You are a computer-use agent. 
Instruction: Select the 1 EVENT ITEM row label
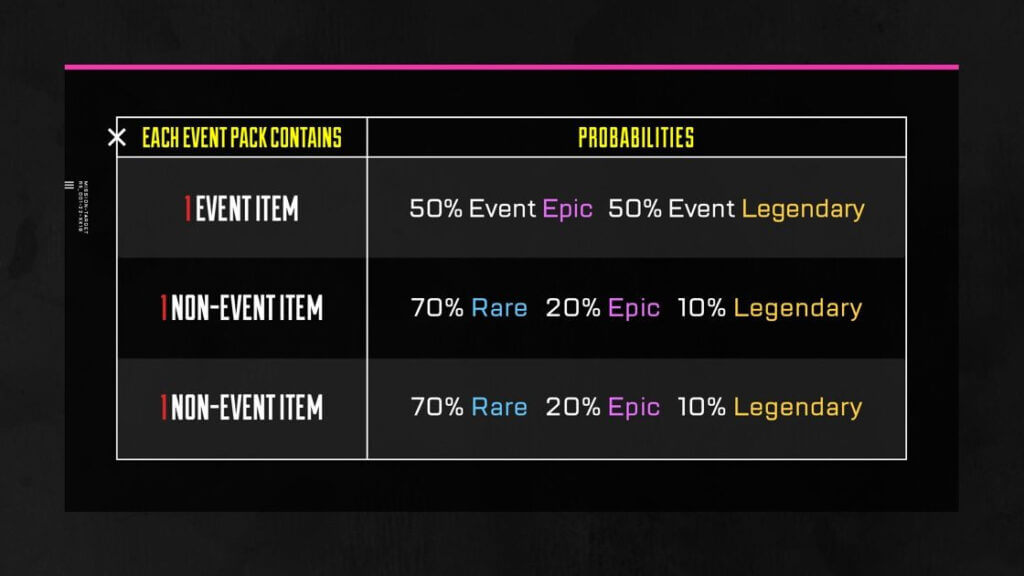[242, 209]
